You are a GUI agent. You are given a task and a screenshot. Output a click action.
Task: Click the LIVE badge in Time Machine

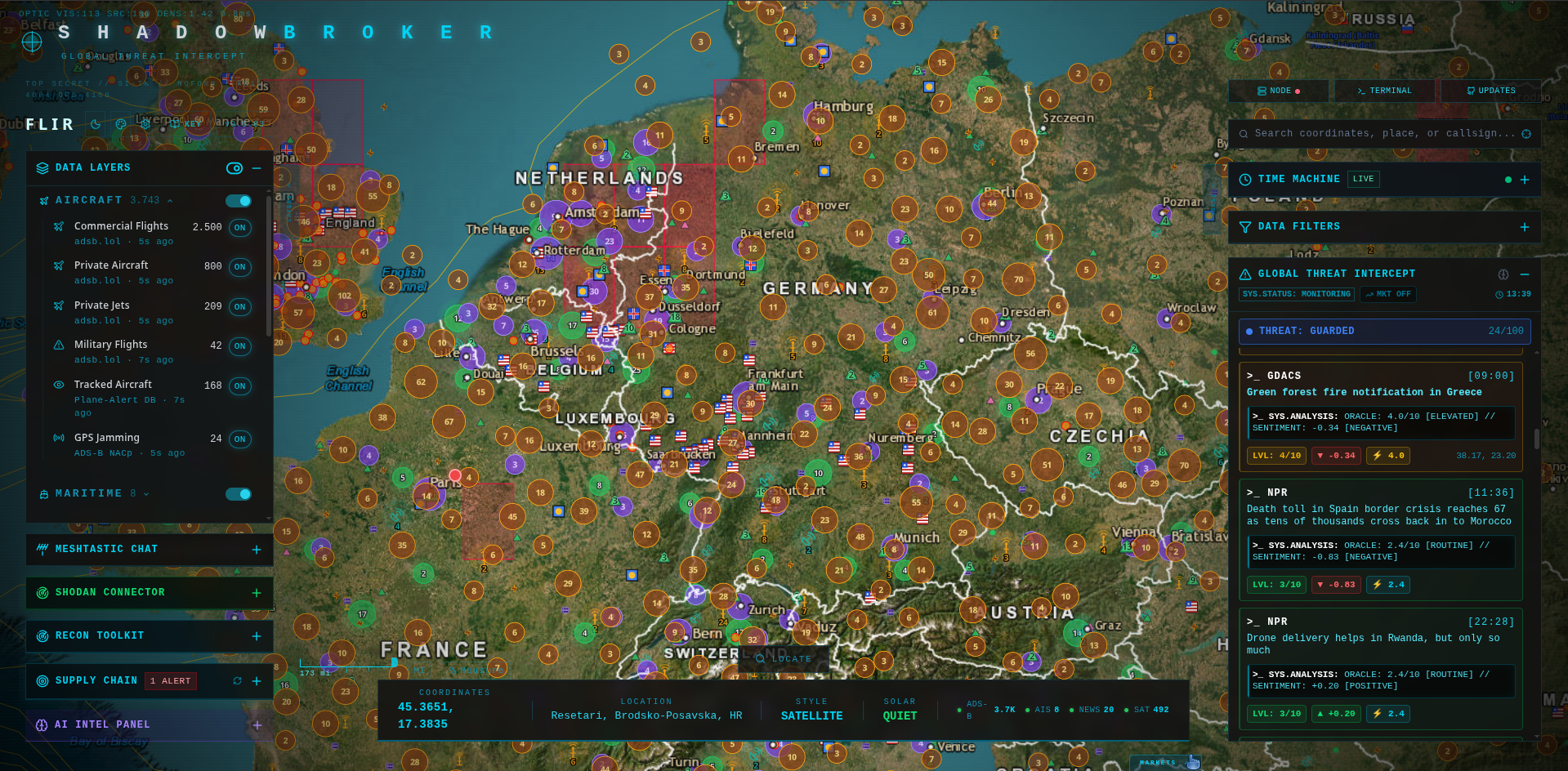(1363, 180)
